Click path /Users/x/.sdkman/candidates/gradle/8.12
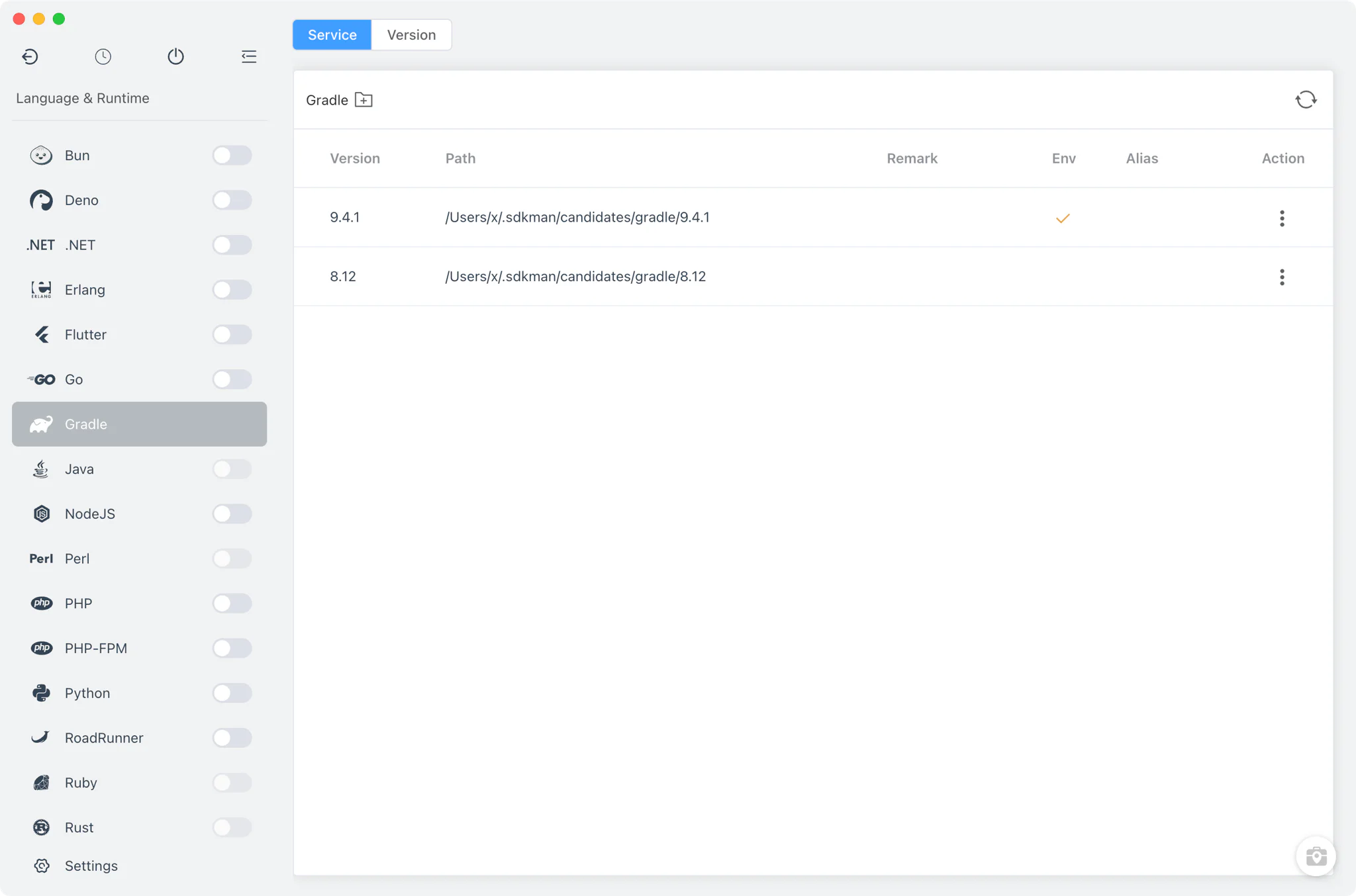Image resolution: width=1356 pixels, height=896 pixels. (575, 277)
